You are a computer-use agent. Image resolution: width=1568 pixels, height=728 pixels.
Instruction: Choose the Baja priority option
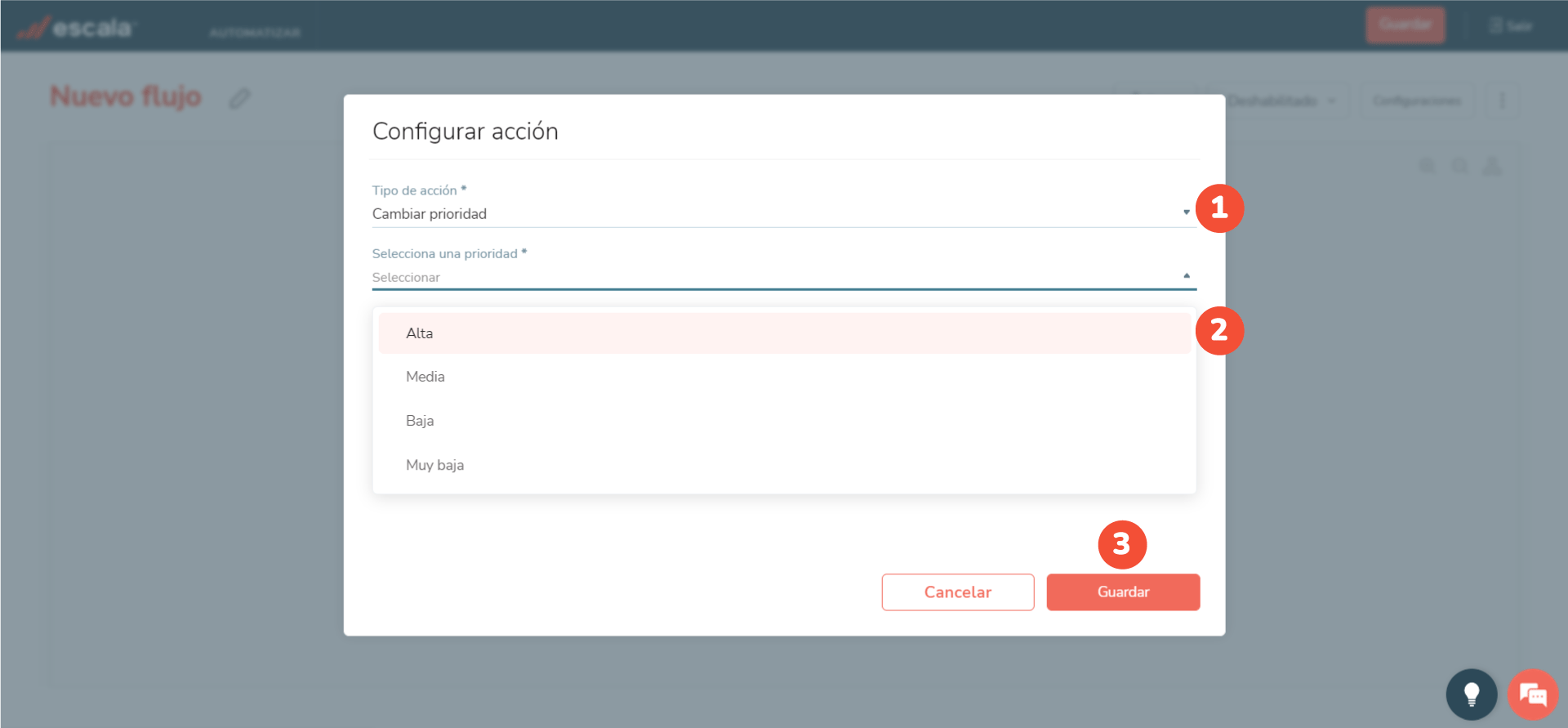pyautogui.click(x=784, y=421)
